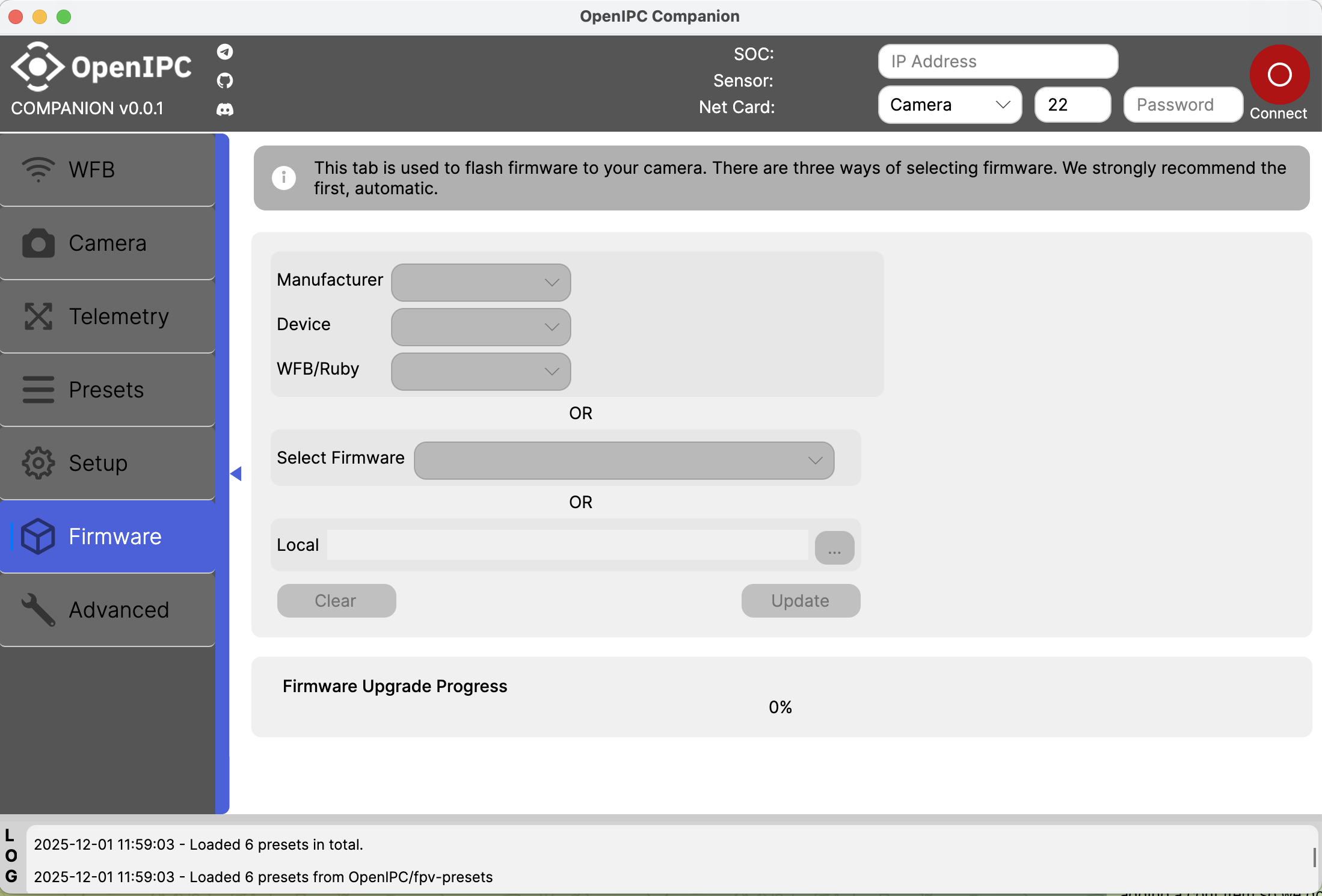Collapse the sidebar with the blue arrow
The height and width of the screenshot is (896, 1322).
[x=236, y=474]
